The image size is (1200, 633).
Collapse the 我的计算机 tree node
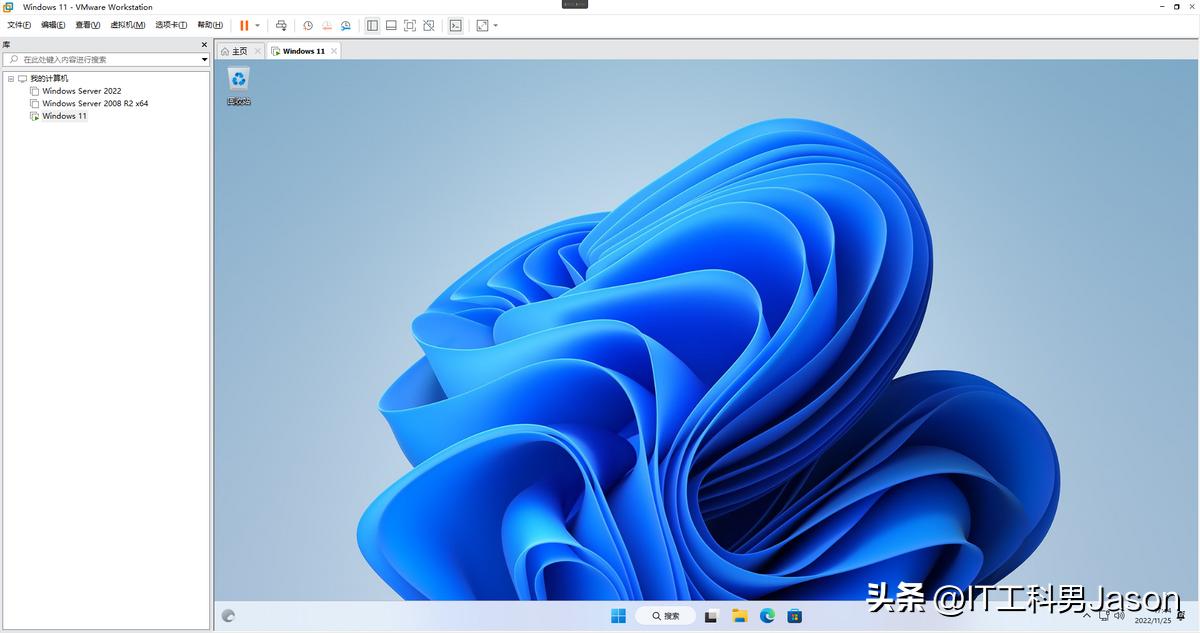[12, 77]
